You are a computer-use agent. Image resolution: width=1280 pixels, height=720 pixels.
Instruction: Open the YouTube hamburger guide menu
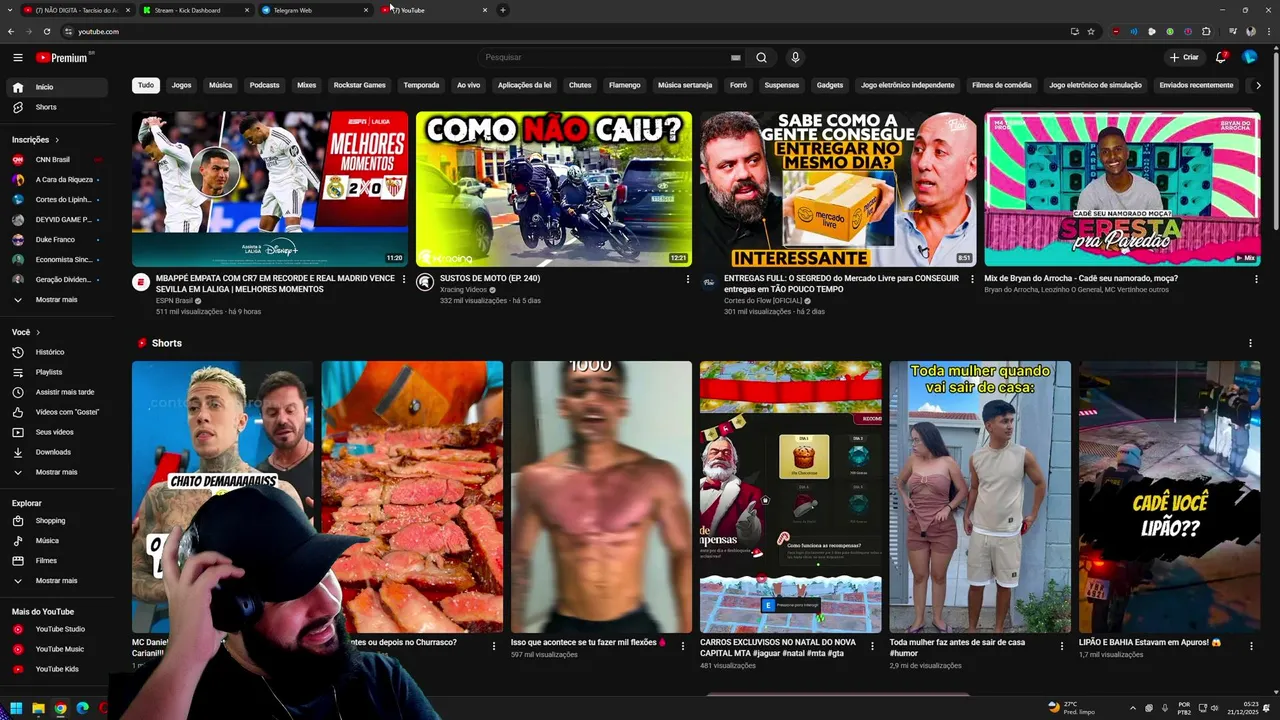coord(17,57)
